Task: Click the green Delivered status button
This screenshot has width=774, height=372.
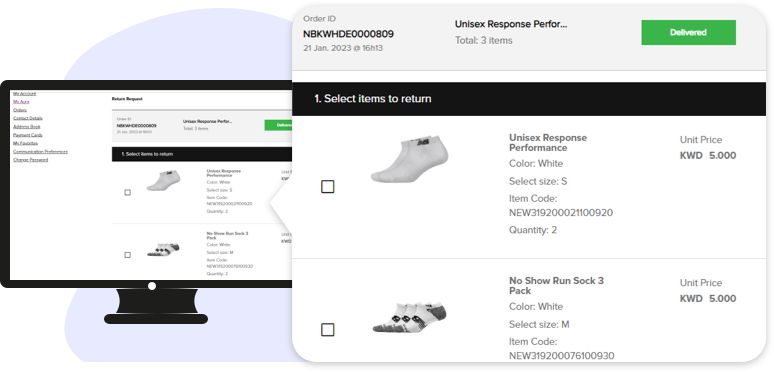Action: click(x=689, y=33)
